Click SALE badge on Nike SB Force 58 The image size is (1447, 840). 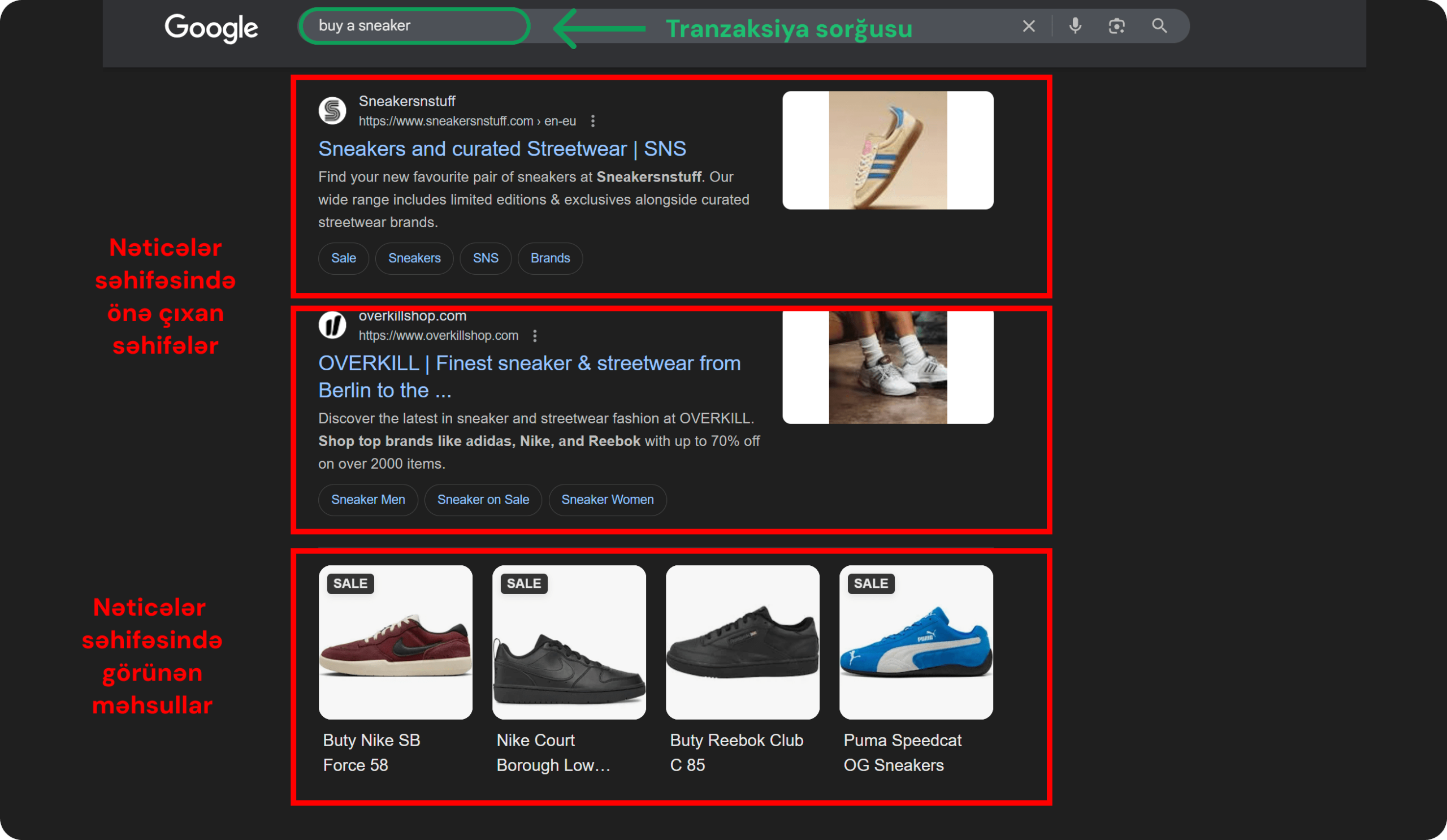click(x=350, y=583)
